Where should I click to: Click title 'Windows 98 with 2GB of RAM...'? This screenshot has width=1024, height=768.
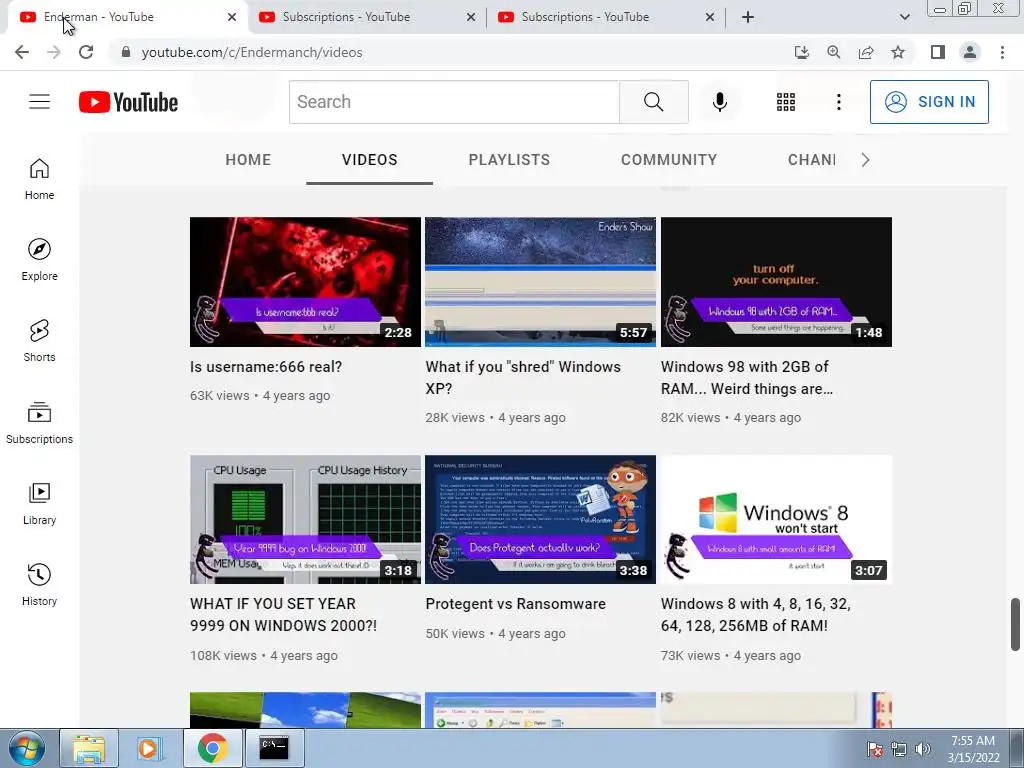(x=746, y=377)
